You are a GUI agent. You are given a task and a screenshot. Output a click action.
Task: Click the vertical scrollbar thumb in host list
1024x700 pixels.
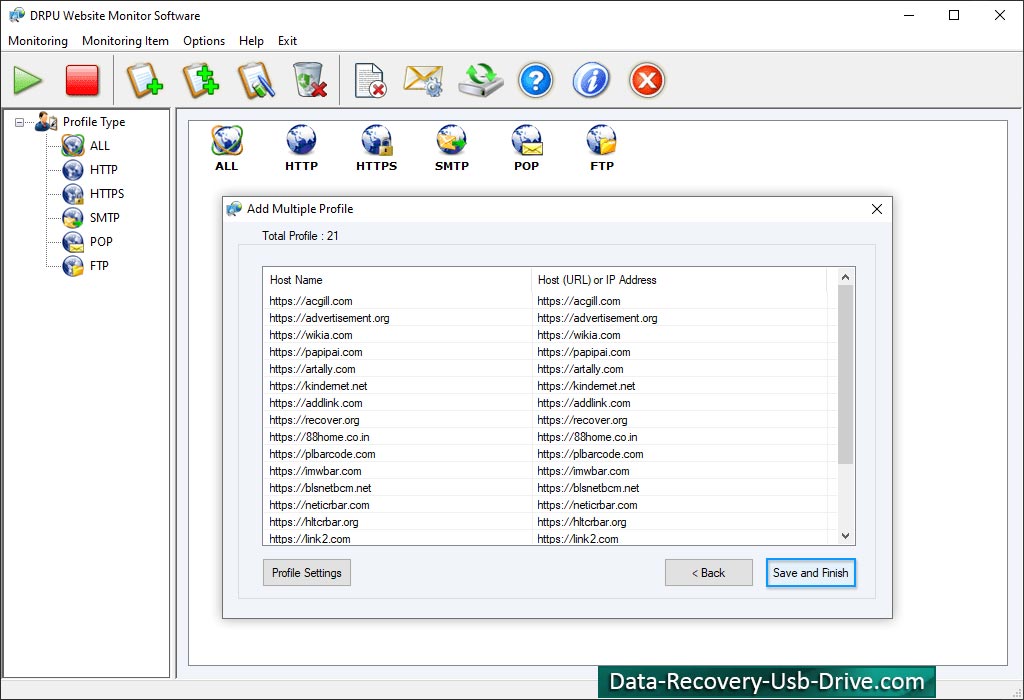coord(845,375)
